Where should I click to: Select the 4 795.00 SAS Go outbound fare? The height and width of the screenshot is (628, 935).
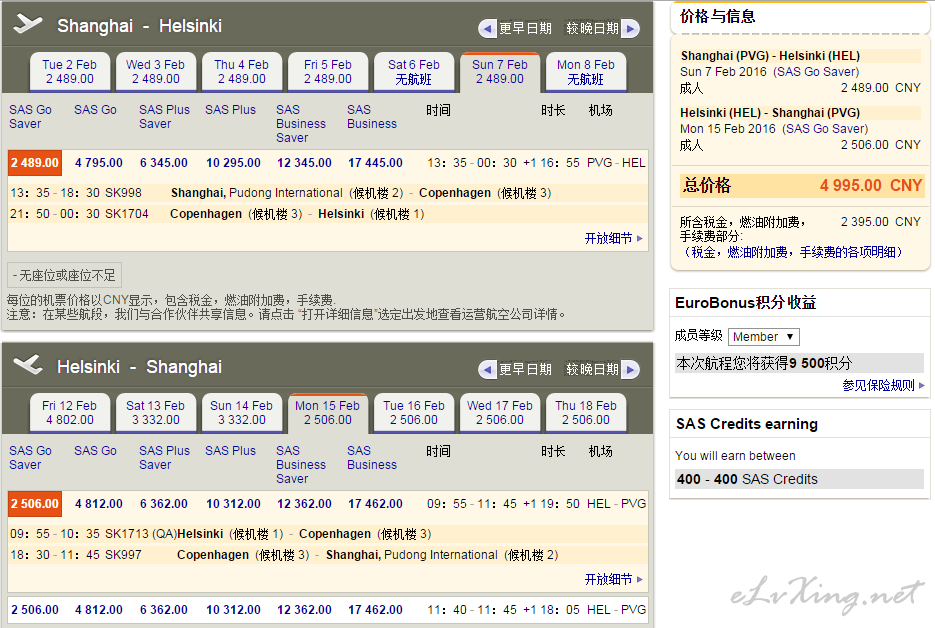(x=99, y=163)
